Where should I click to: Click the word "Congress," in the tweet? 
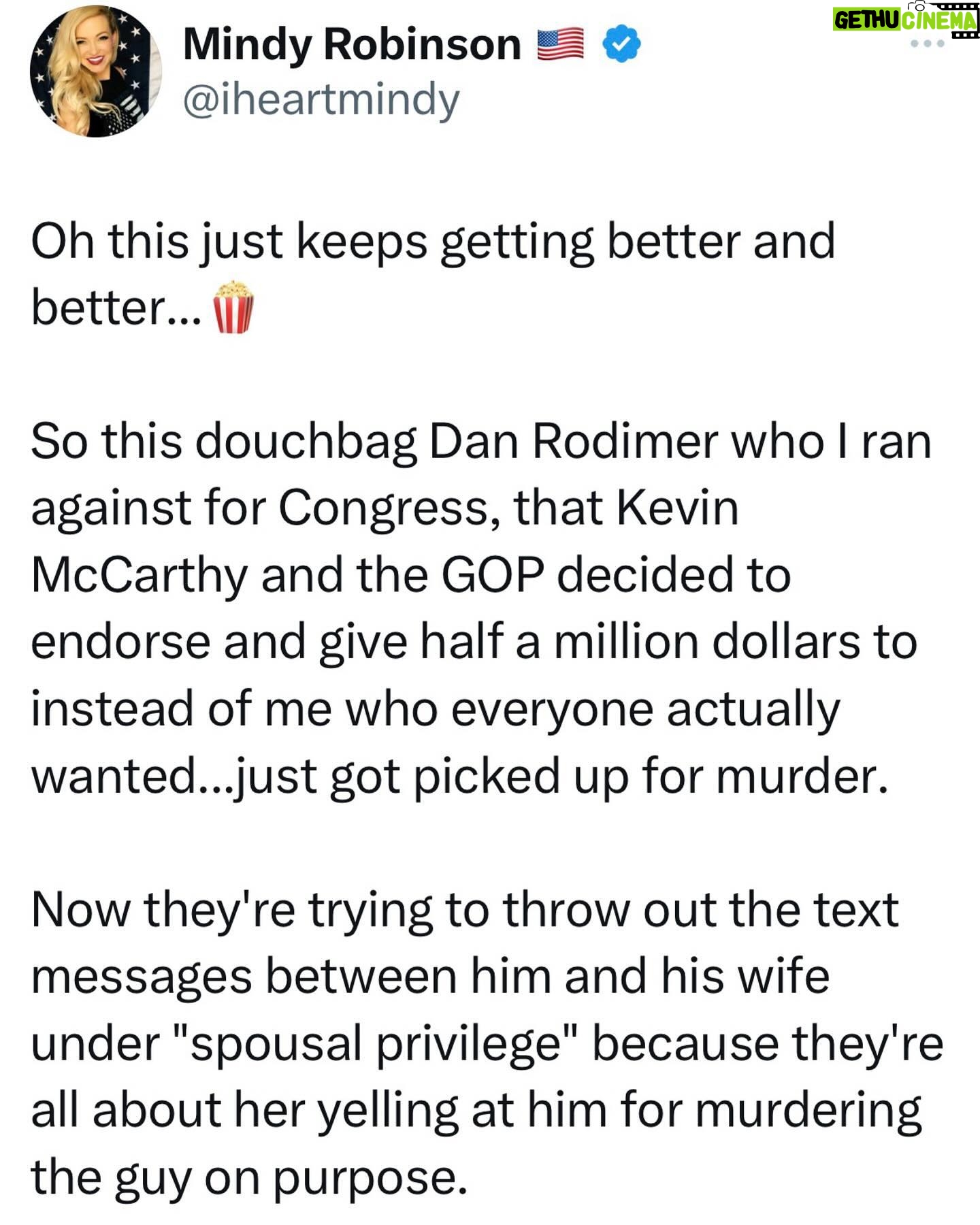pyautogui.click(x=391, y=510)
